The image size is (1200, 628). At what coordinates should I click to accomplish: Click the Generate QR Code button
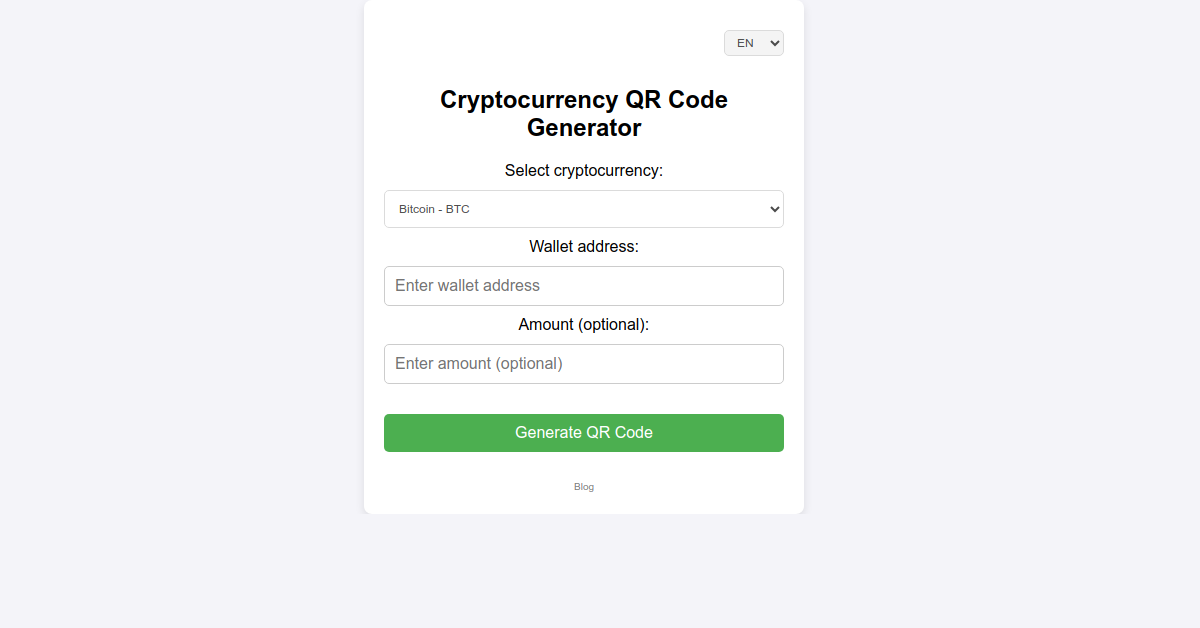point(583,432)
